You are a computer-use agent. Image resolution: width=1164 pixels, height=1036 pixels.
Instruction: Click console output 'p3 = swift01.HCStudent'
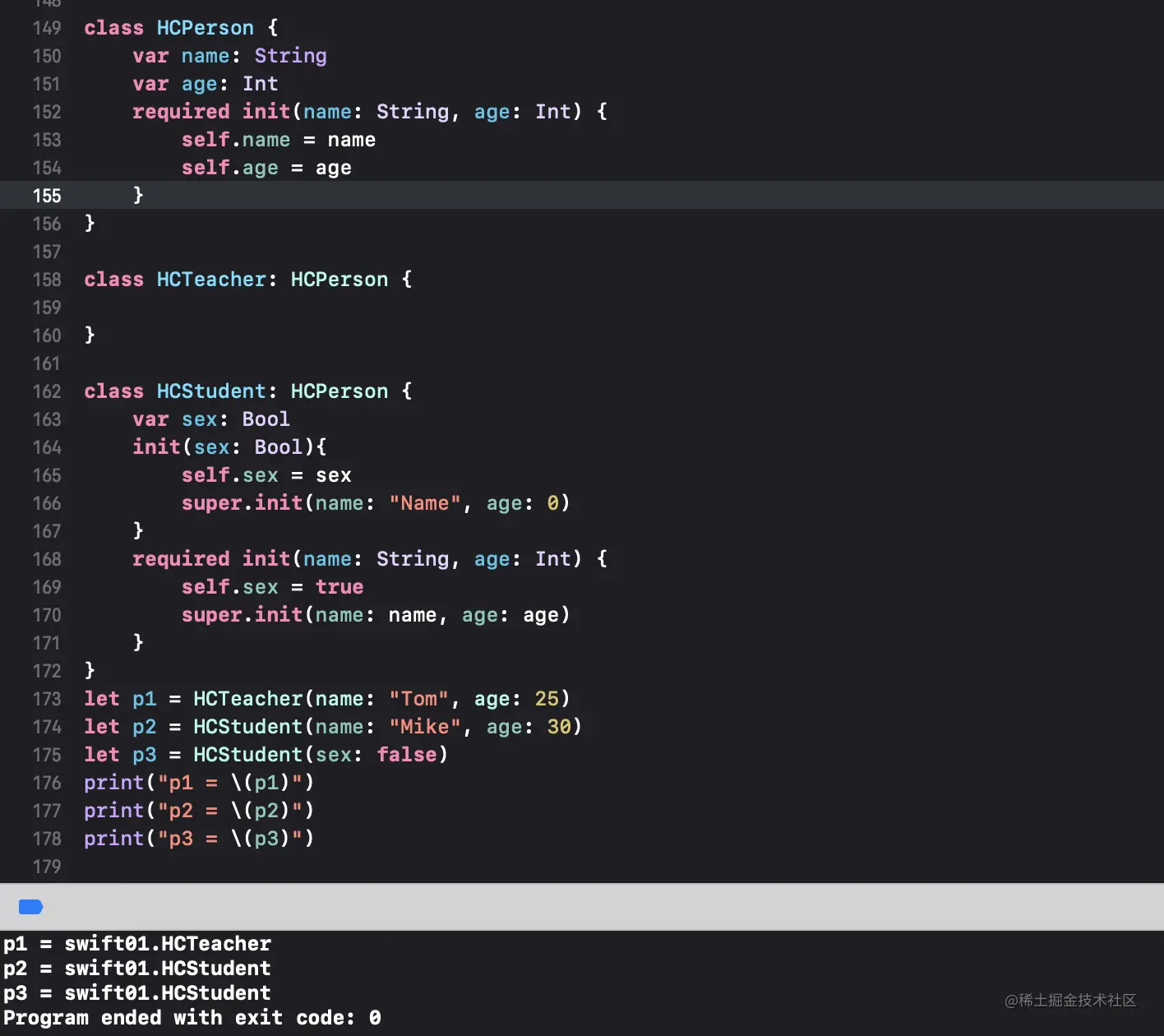click(137, 993)
